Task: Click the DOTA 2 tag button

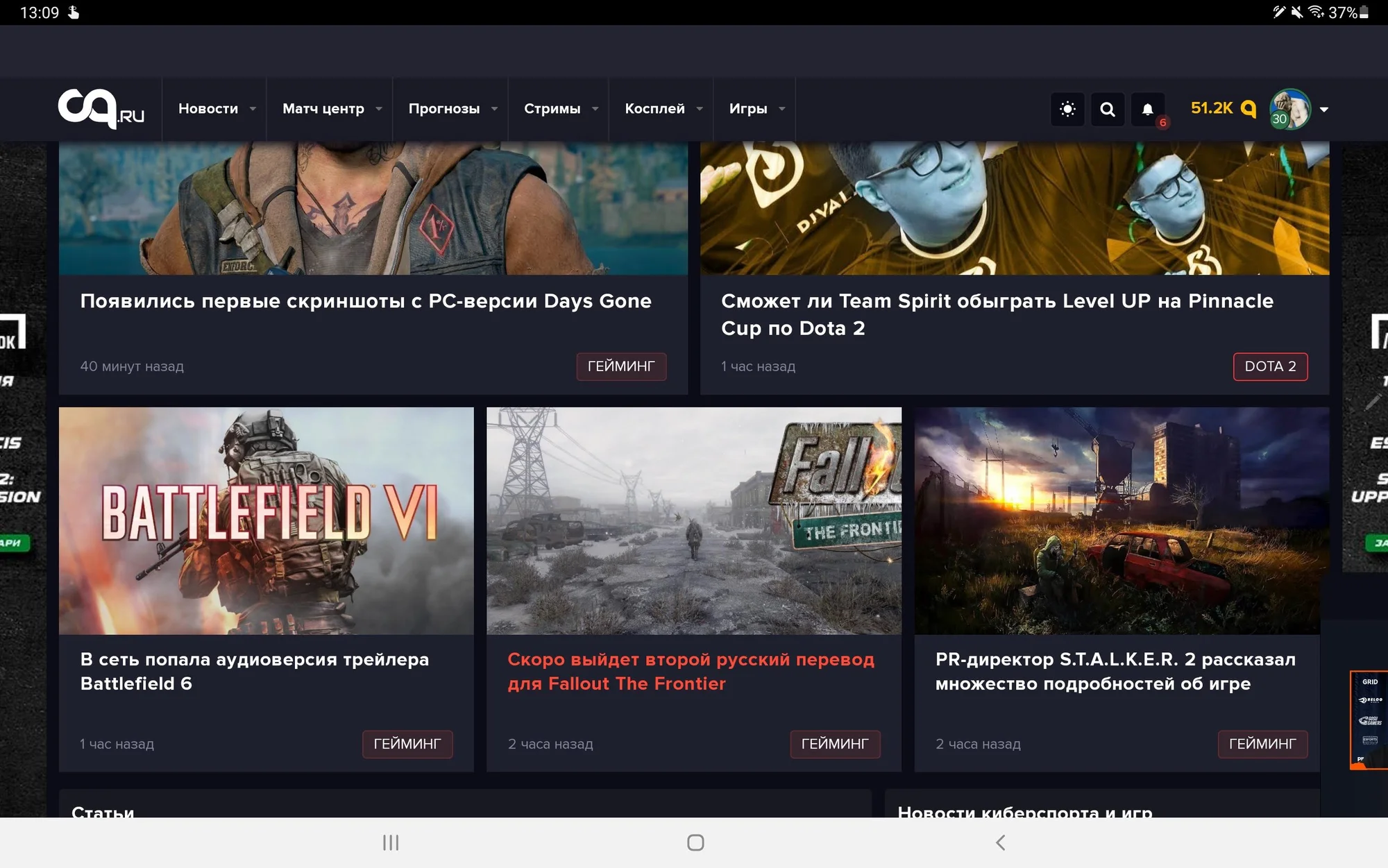Action: pos(1270,366)
